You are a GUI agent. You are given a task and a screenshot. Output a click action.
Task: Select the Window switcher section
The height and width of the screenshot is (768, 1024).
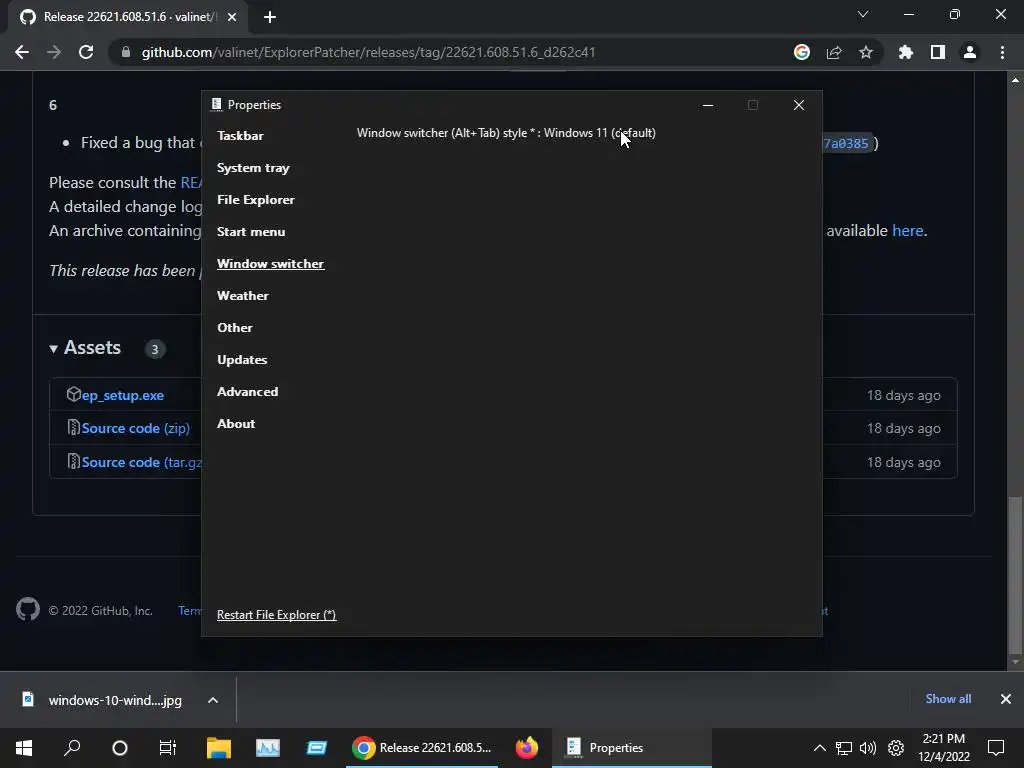(270, 264)
